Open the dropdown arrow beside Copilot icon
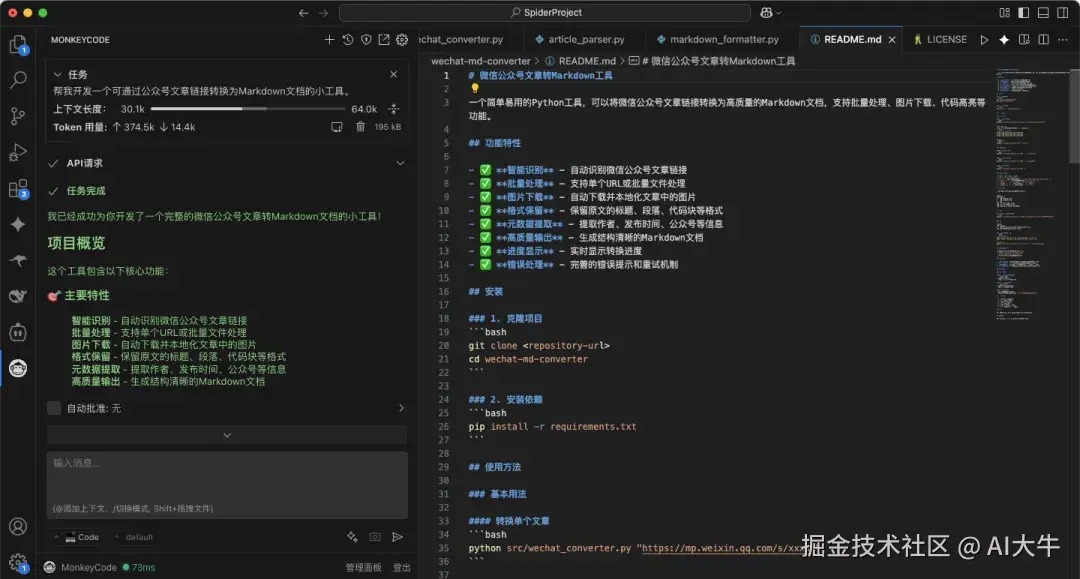Image resolution: width=1080 pixels, height=579 pixels. click(x=779, y=13)
